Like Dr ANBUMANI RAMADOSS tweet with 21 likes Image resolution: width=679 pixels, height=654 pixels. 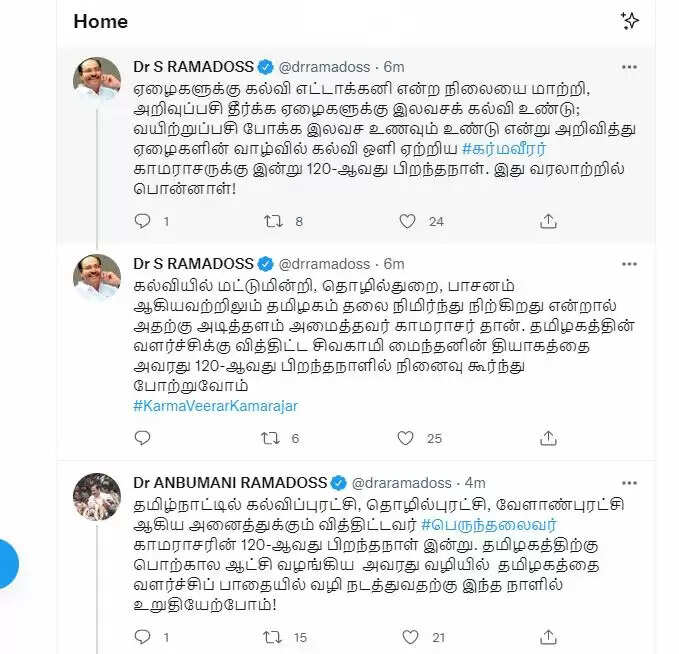click(x=410, y=637)
